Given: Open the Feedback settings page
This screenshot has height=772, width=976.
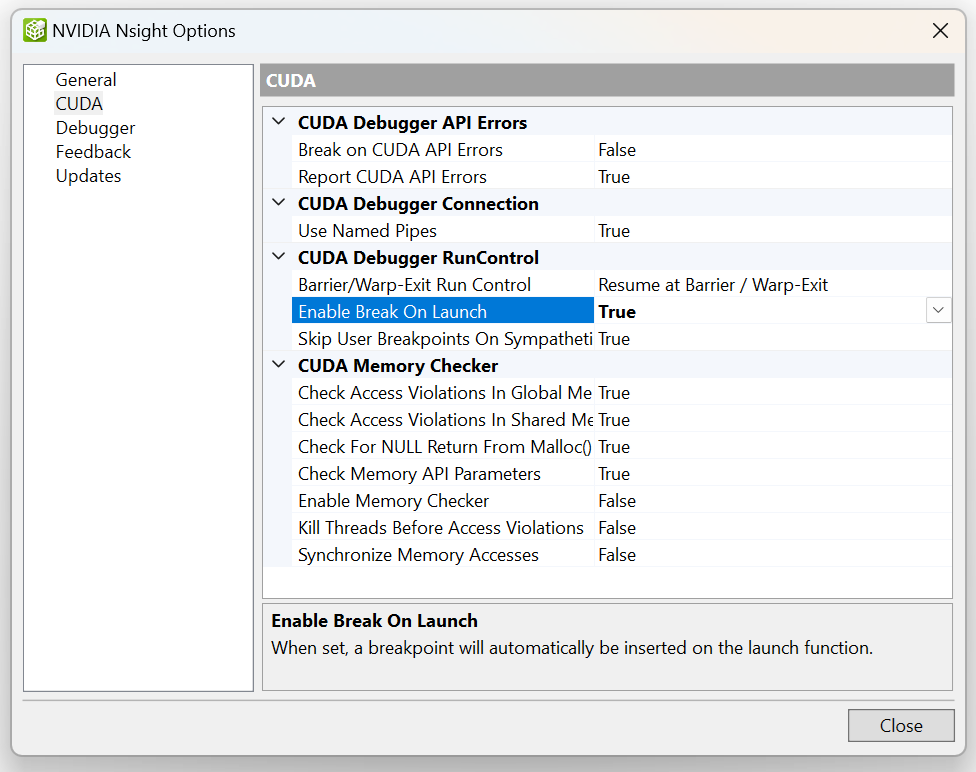Looking at the screenshot, I should (x=92, y=151).
